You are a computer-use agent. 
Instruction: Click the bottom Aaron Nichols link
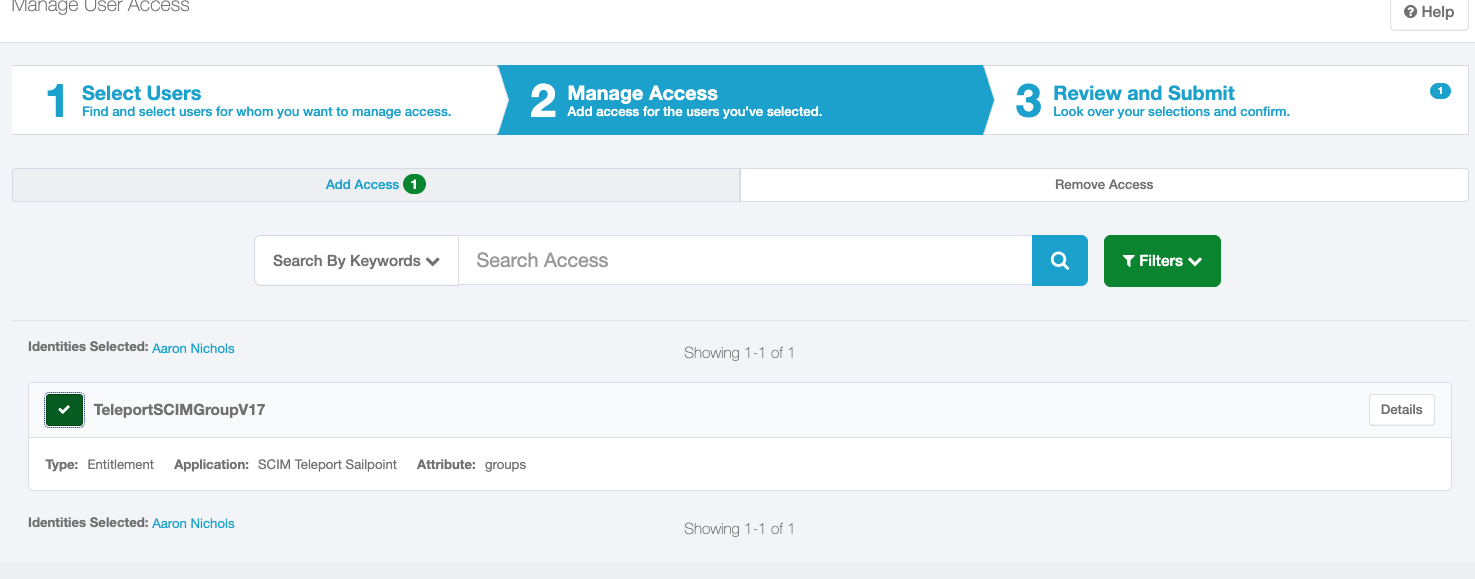[x=193, y=523]
